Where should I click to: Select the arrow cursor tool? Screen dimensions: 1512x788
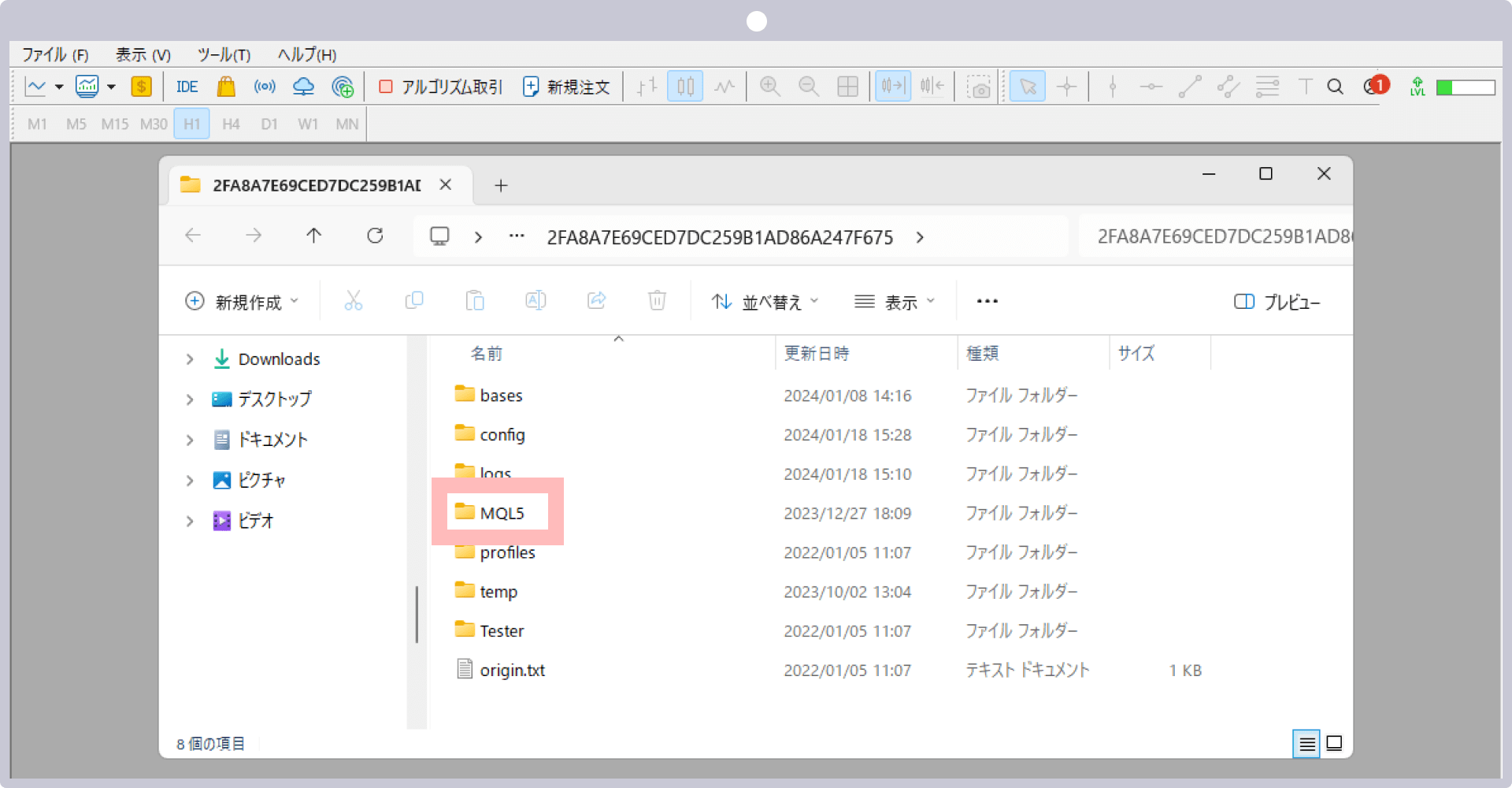pos(1028,87)
